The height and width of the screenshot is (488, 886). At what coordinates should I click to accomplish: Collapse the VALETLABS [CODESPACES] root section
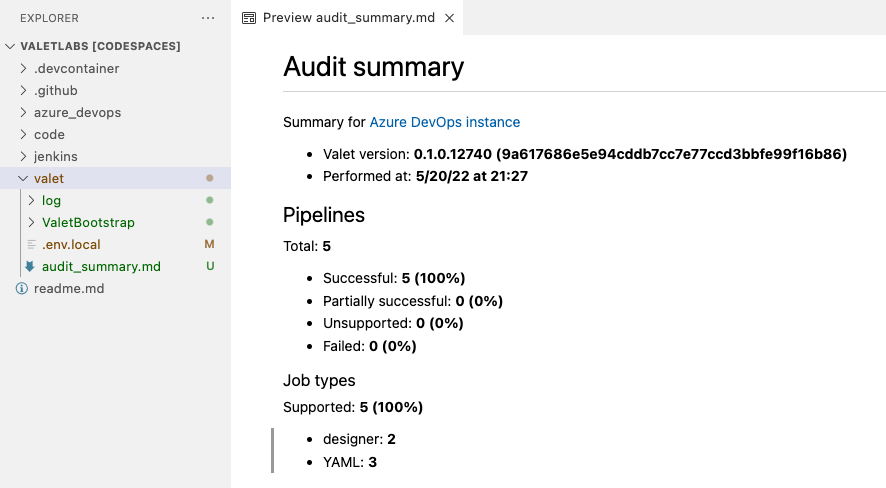point(10,46)
